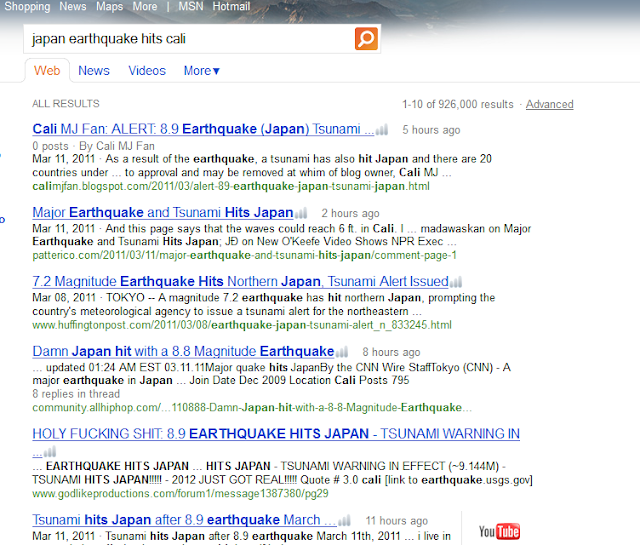Screen dimensions: 640x545
Task: Switch to the News tab
Action: click(x=94, y=71)
